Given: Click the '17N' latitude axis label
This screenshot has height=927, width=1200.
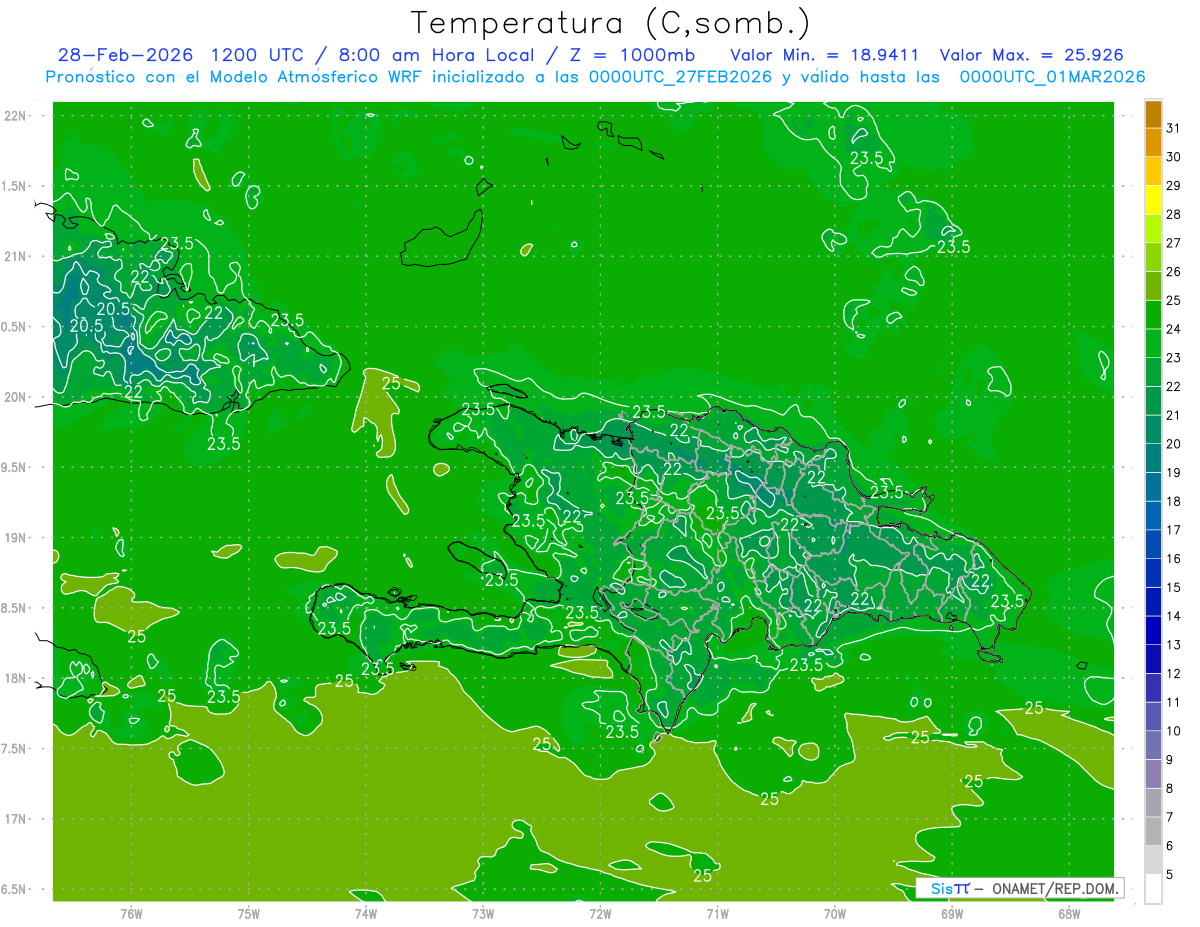Looking at the screenshot, I should (x=14, y=819).
